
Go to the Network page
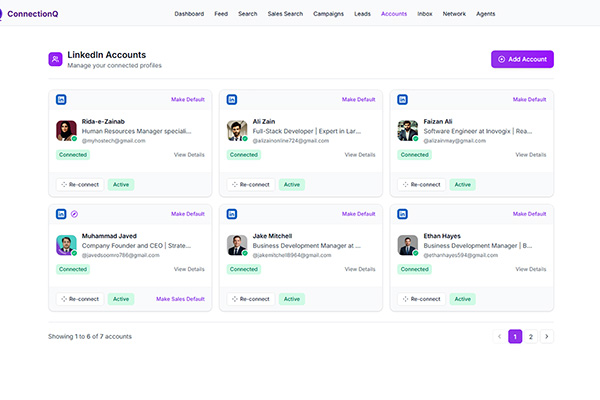click(454, 14)
